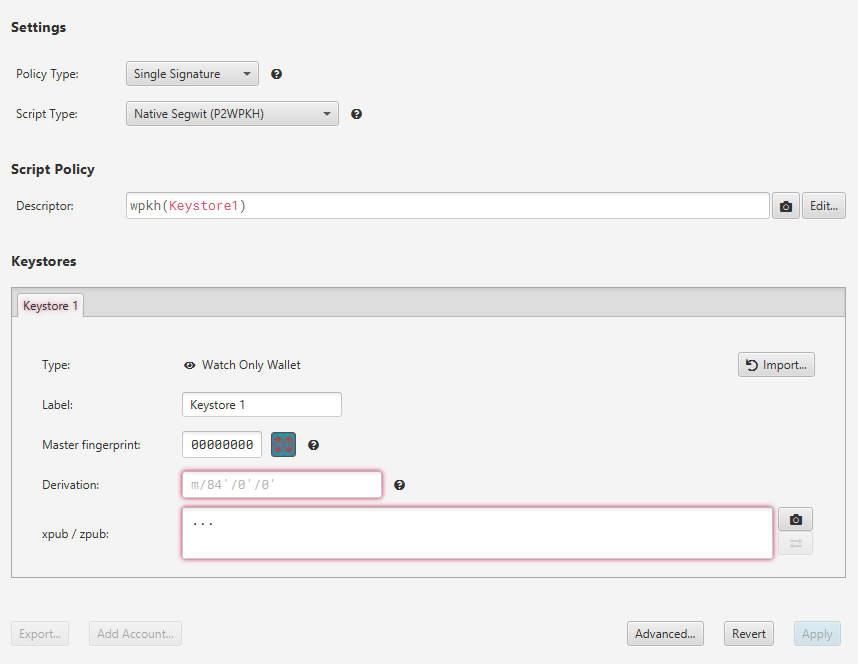
Task: Focus the Keystore Label text field
Action: [262, 405]
